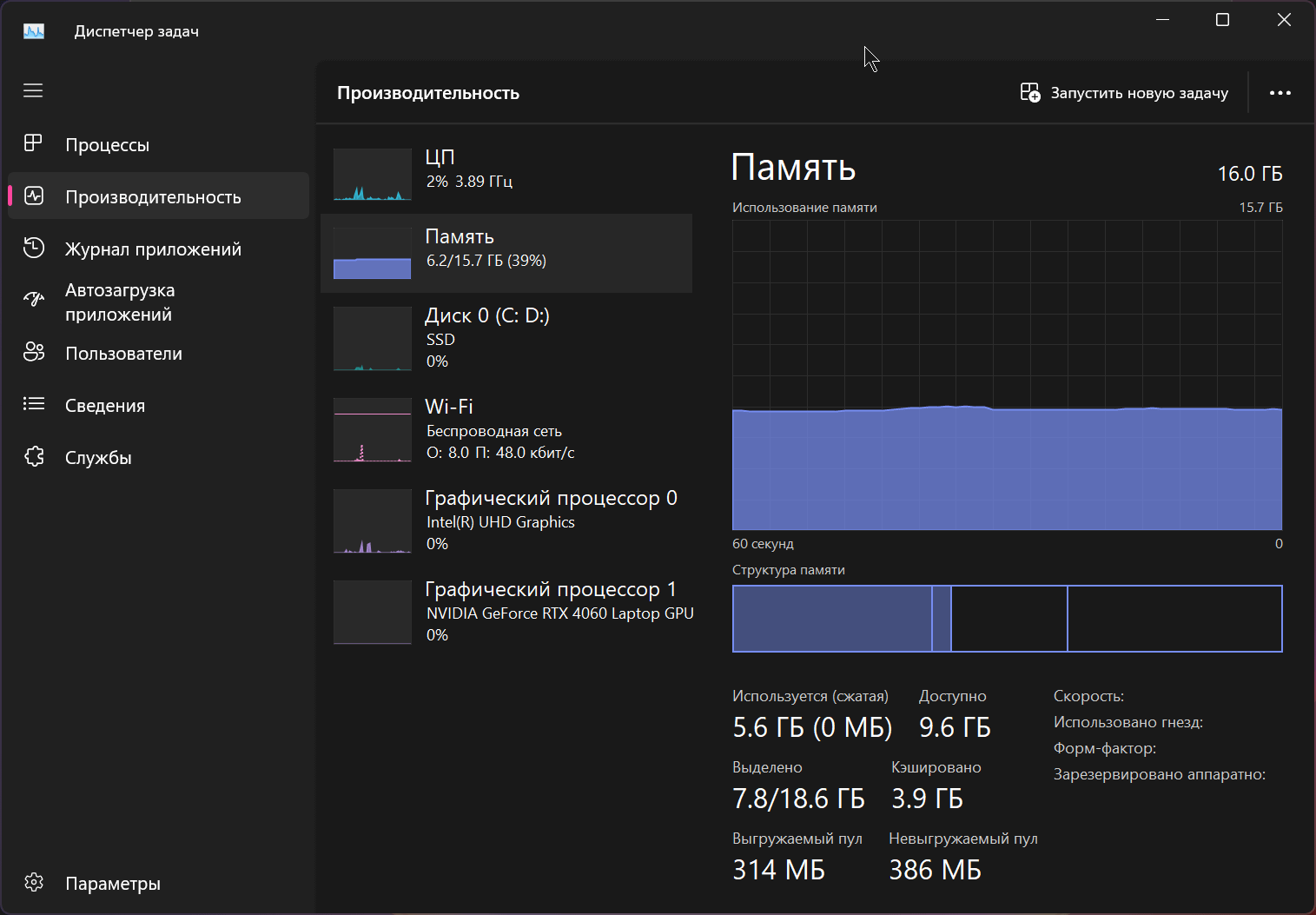Toggle the hamburger navigation menu
Image resolution: width=1316 pixels, height=915 pixels.
click(33, 90)
